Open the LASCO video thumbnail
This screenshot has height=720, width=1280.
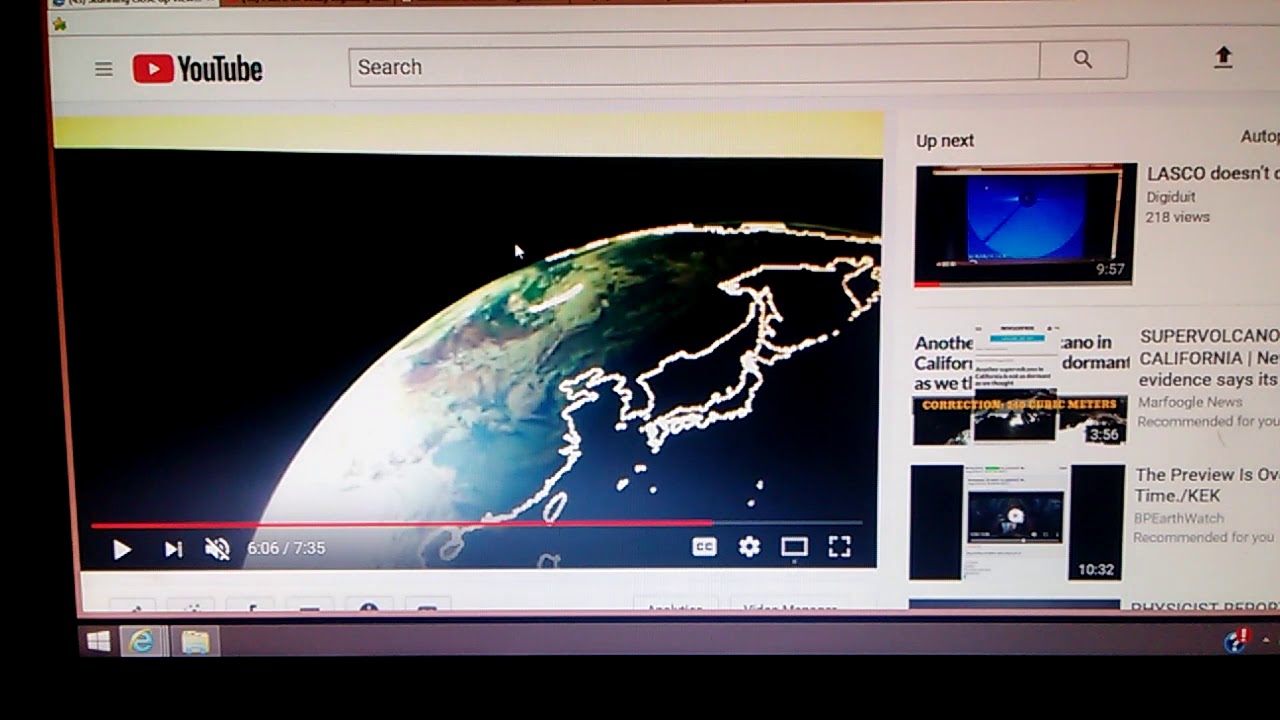[1025, 225]
